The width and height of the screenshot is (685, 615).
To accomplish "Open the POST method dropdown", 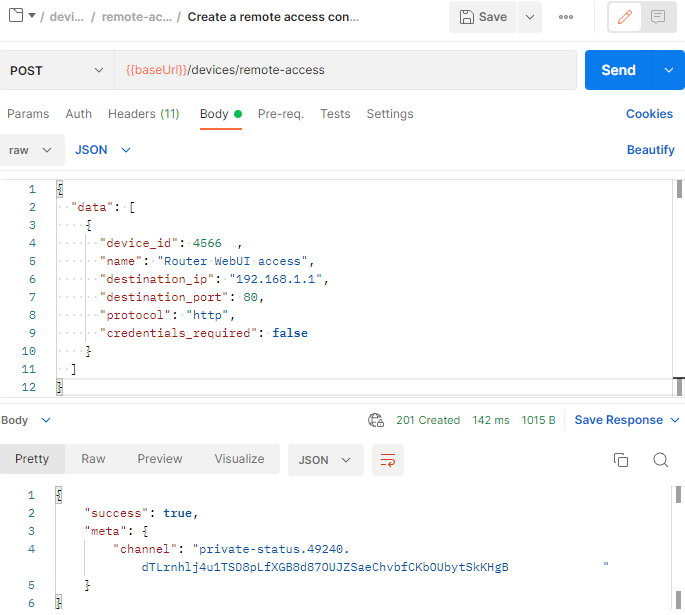I will click(55, 70).
